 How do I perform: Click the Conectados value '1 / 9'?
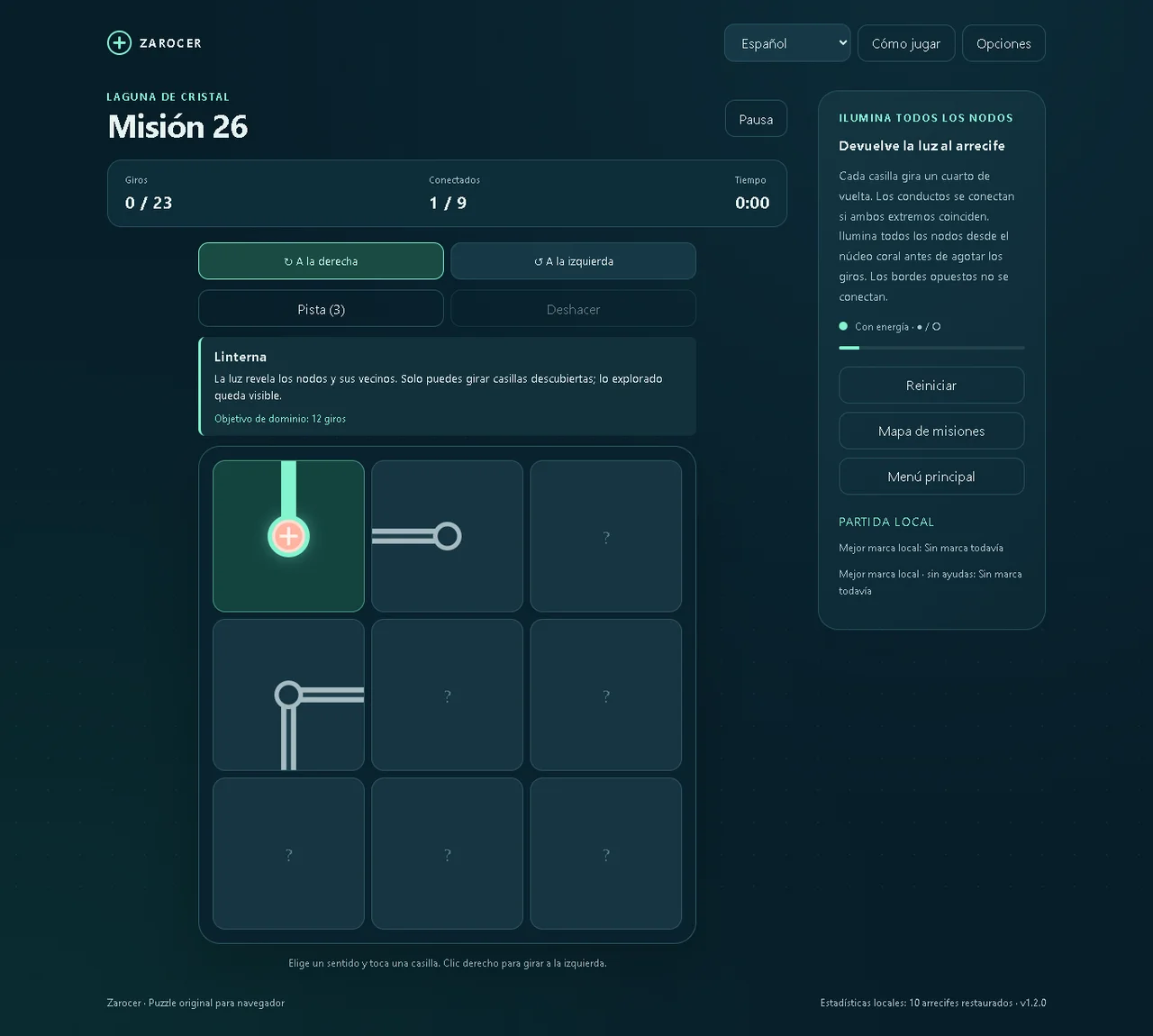(448, 203)
